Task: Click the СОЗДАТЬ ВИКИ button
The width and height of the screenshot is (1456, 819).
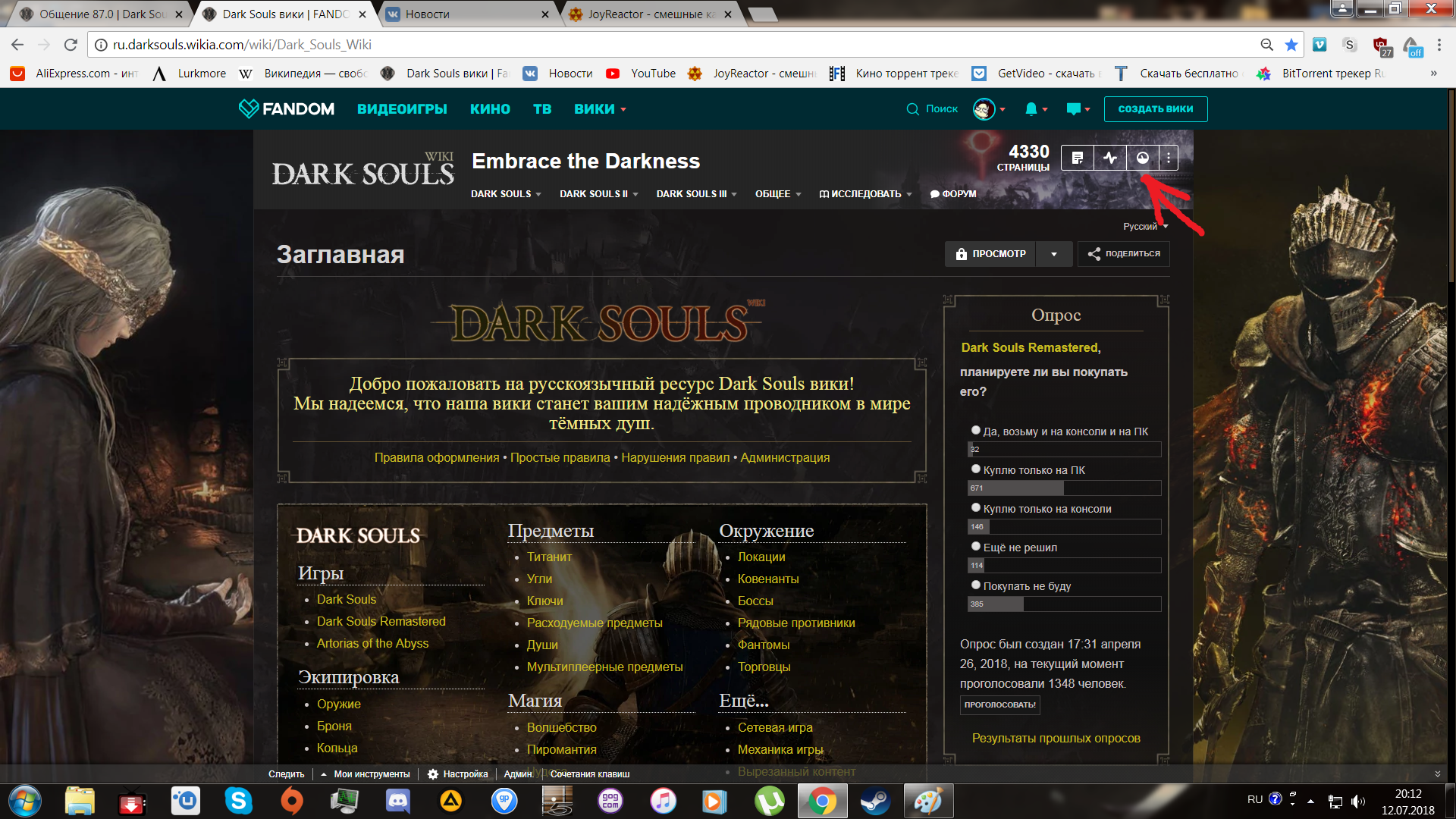Action: coord(1156,109)
